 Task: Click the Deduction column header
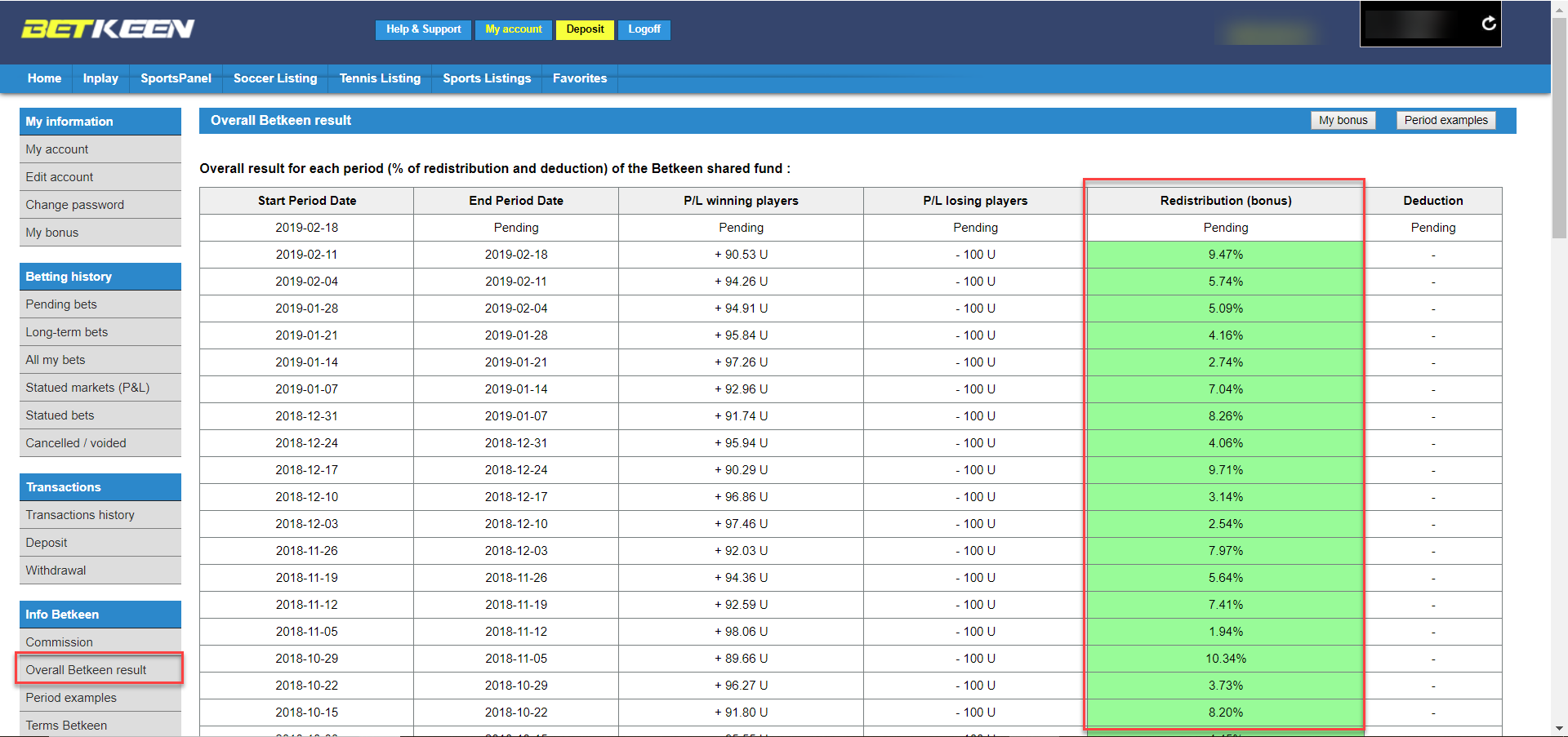click(1433, 201)
